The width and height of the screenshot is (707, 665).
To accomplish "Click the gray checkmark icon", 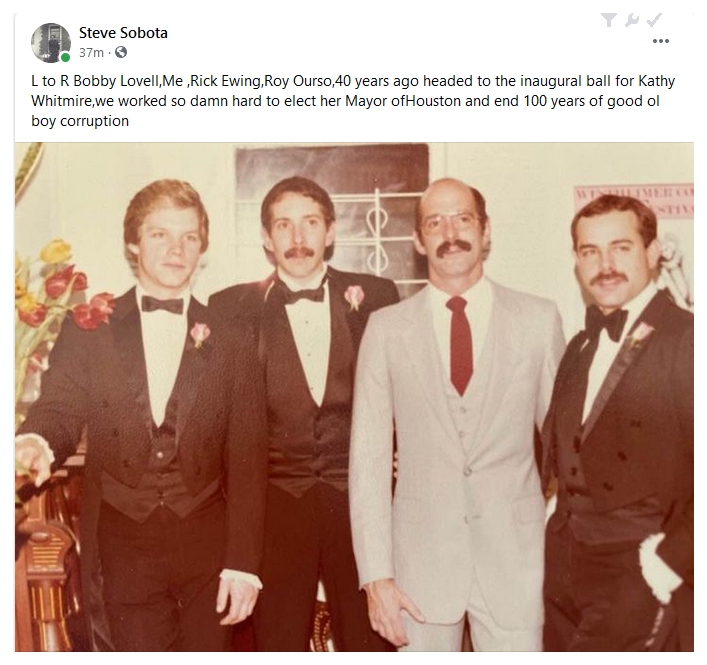I will pos(654,20).
